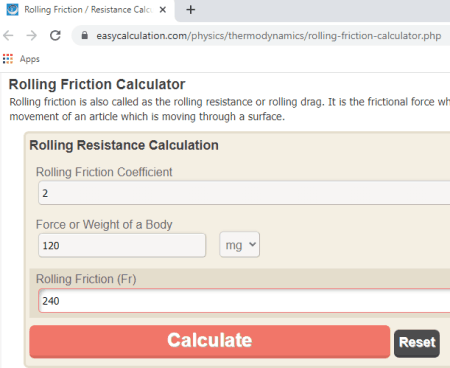This screenshot has width=450, height=368.
Task: Click the padlock site security icon
Action: (85, 35)
